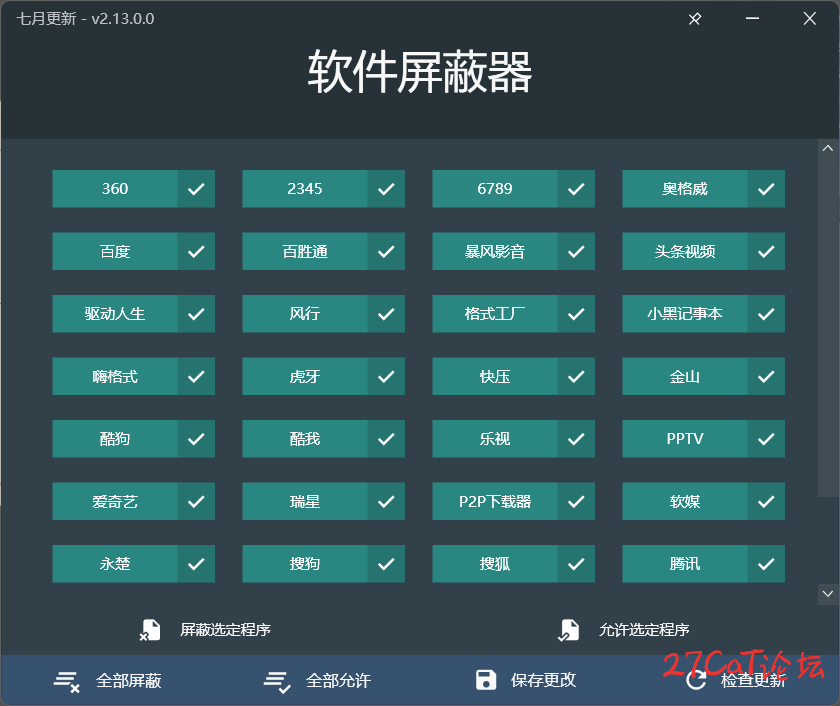Toggle the checkmark for PPTV

coord(766,439)
